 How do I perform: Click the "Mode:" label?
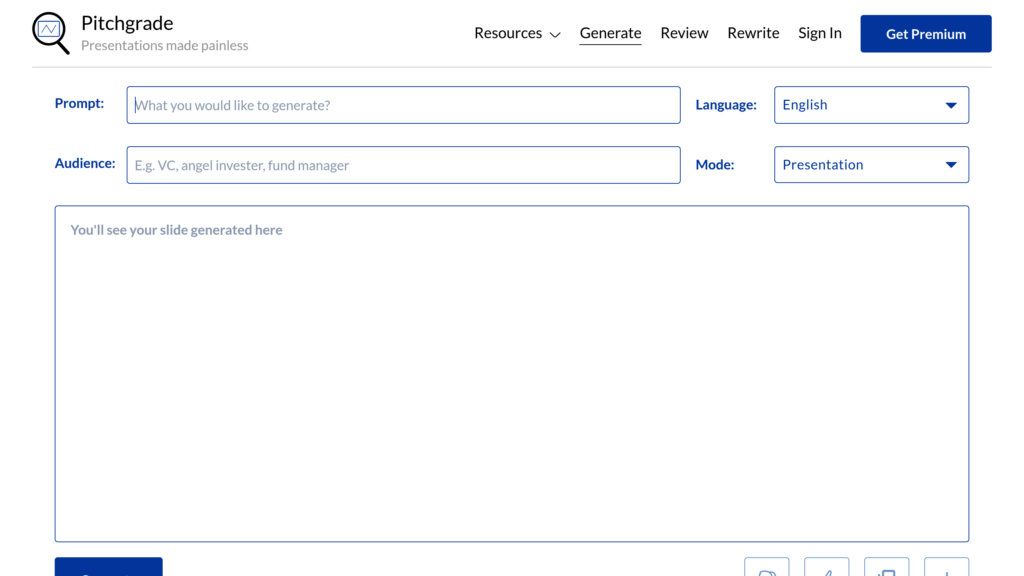[714, 165]
